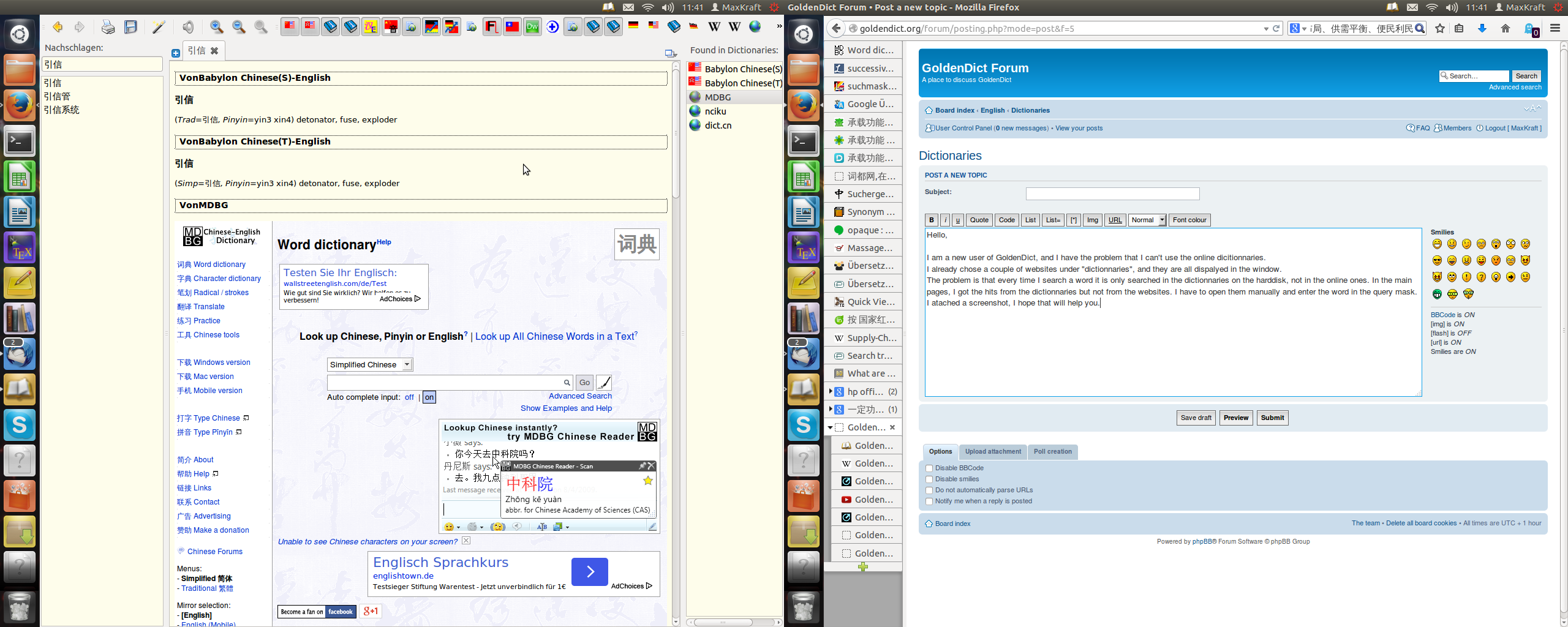Open a new GoldenDict tab with plus icon

tap(176, 53)
